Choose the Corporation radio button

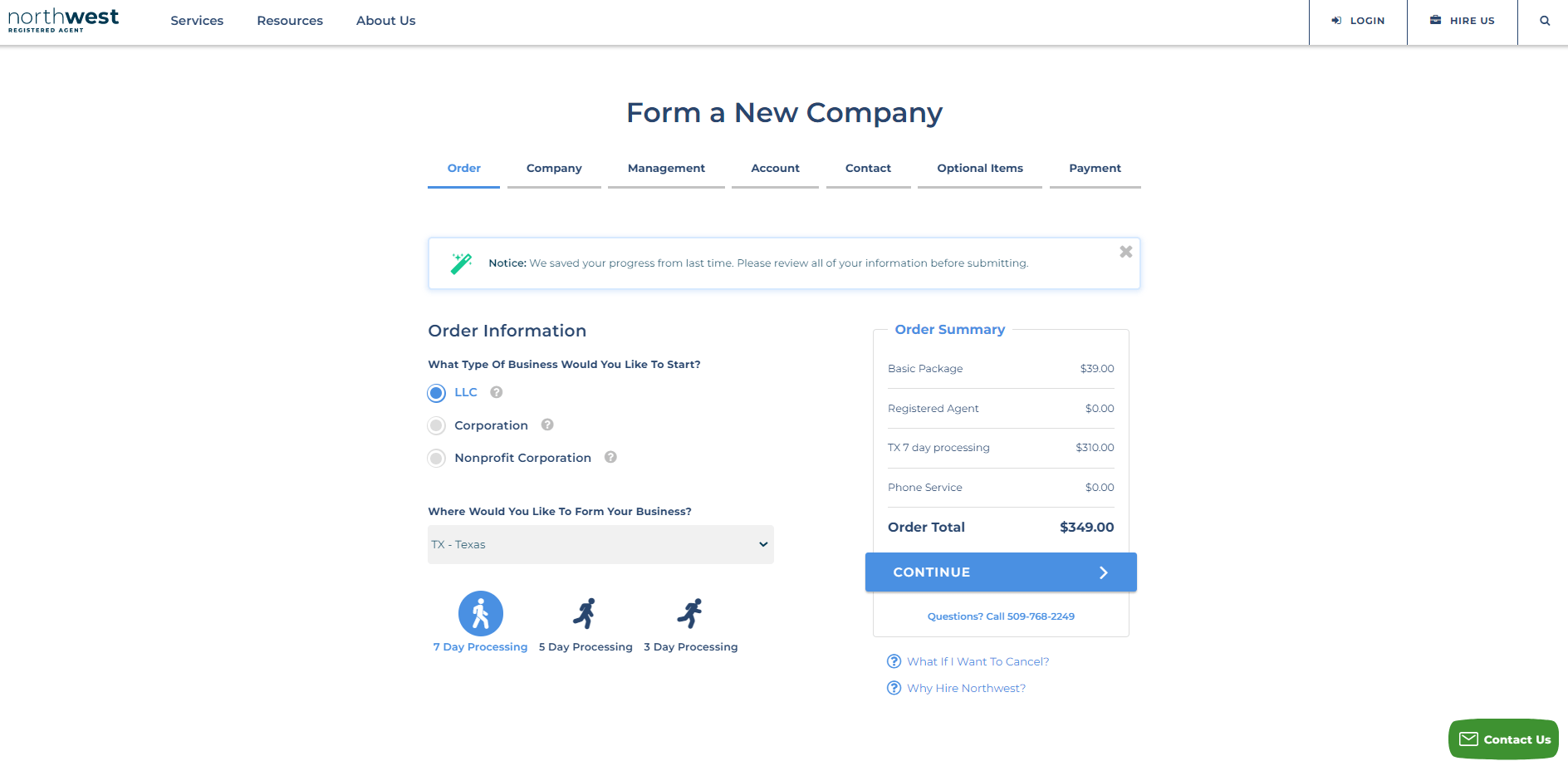click(x=437, y=425)
